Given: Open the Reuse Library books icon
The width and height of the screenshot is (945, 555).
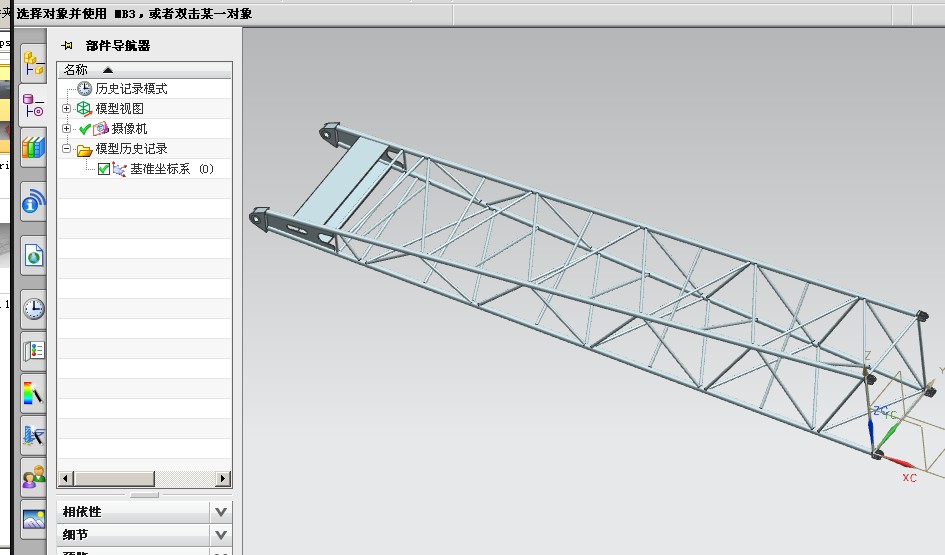Looking at the screenshot, I should point(33,148).
